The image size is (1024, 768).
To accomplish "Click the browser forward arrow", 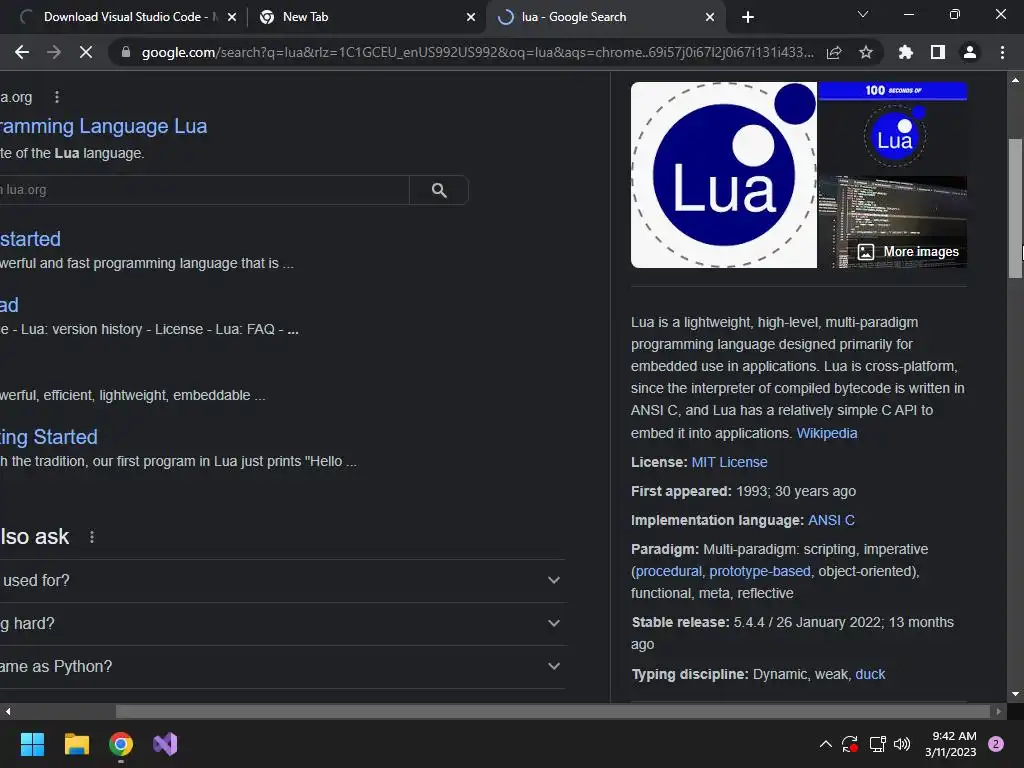I will click(x=54, y=52).
